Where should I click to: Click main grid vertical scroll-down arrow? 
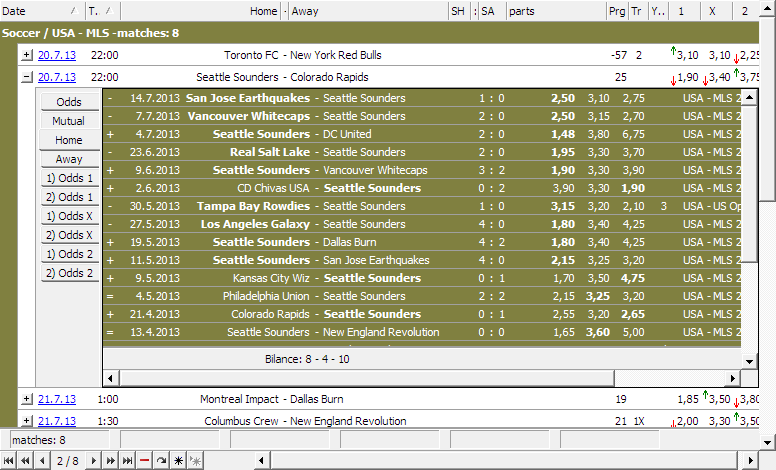click(x=768, y=442)
